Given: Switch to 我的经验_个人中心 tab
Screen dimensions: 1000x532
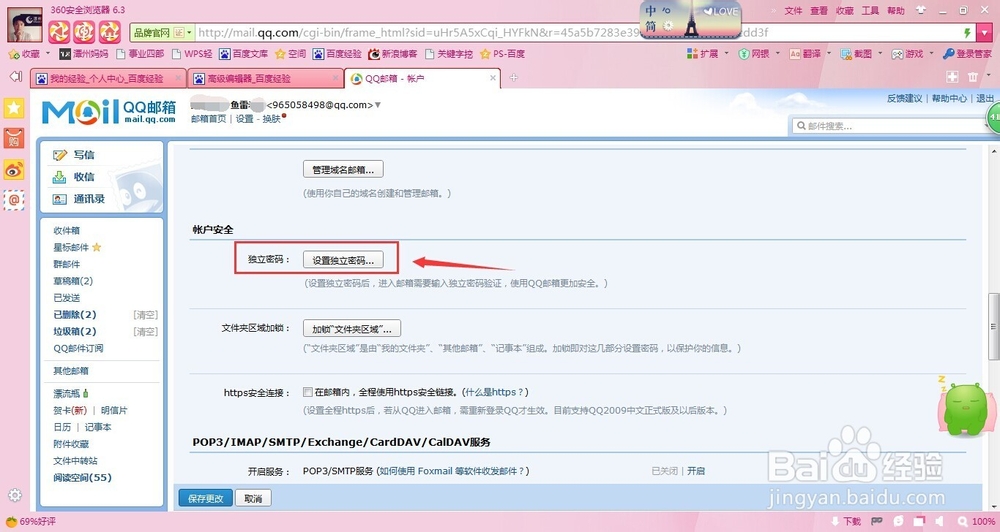Looking at the screenshot, I should coord(107,78).
